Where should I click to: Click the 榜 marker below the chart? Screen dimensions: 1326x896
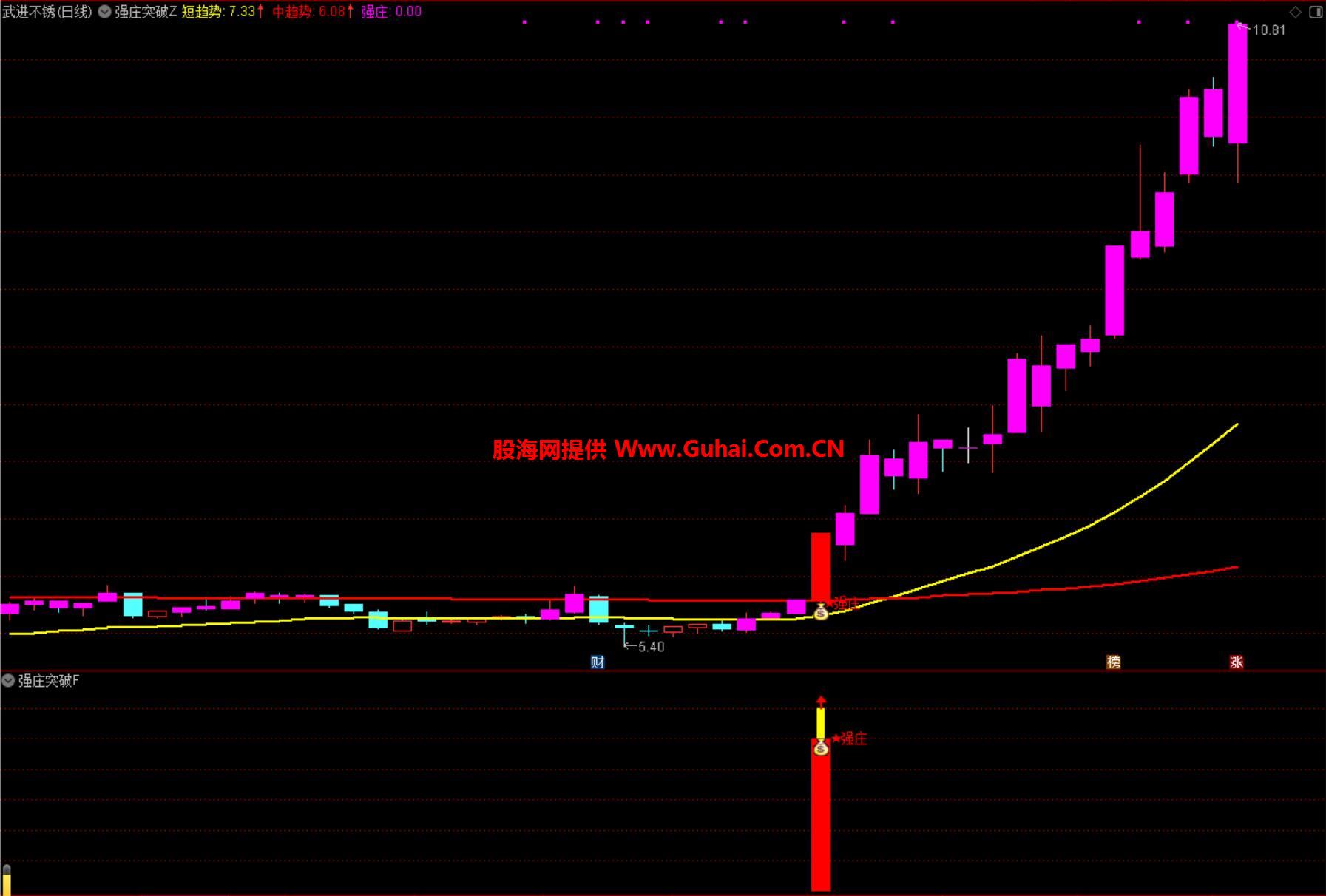[1113, 662]
